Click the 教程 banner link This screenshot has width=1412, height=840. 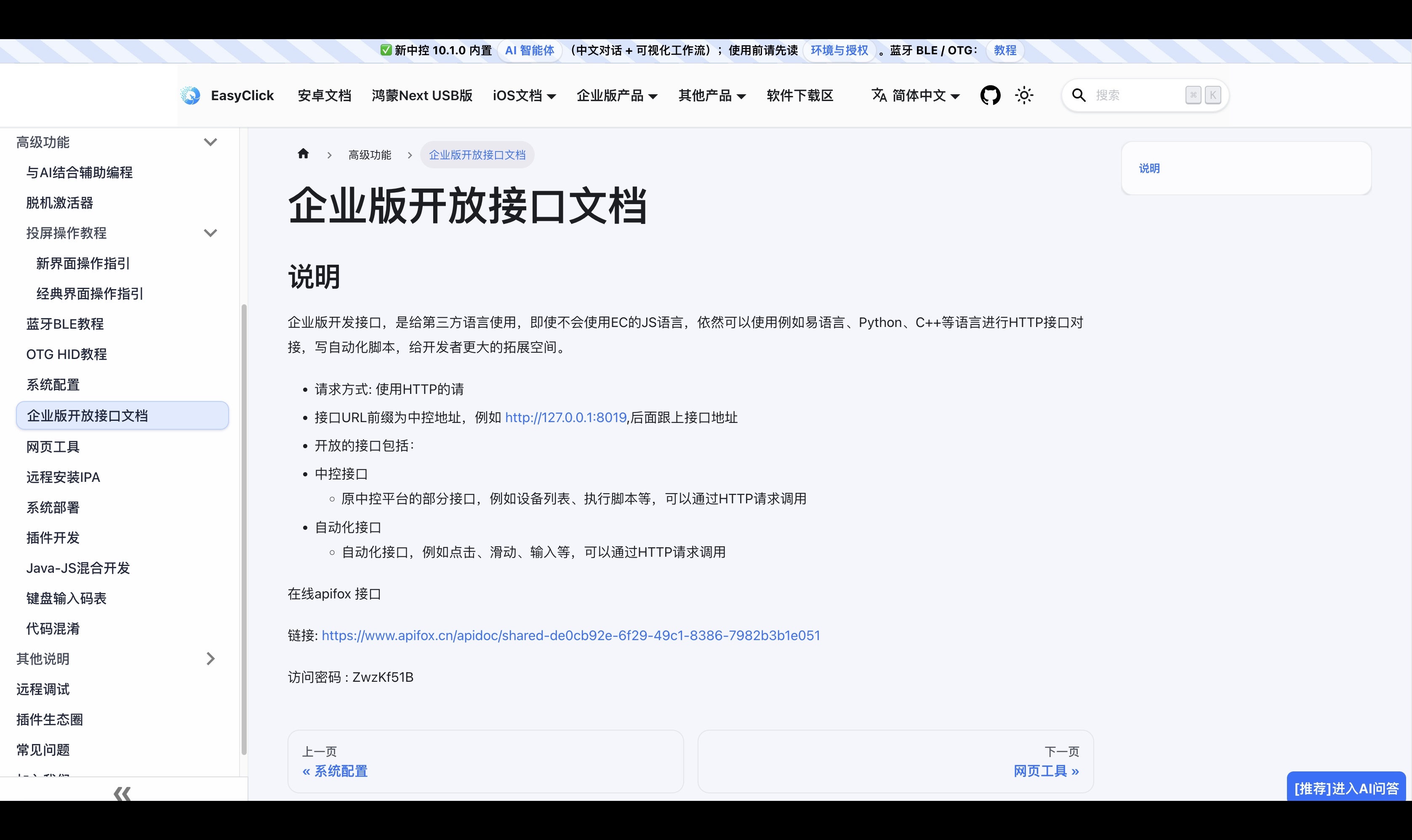click(1005, 51)
